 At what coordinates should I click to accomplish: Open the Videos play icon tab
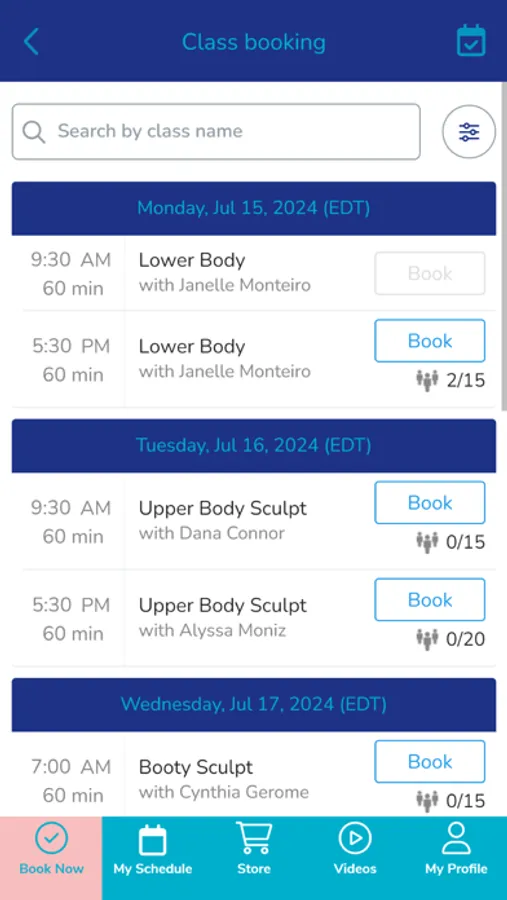point(355,849)
